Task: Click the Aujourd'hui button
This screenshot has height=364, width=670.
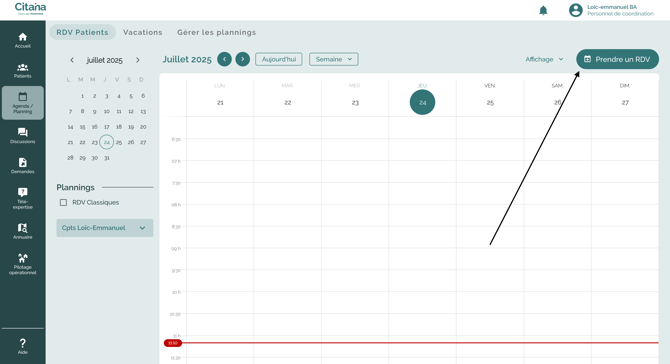Action: [x=279, y=59]
